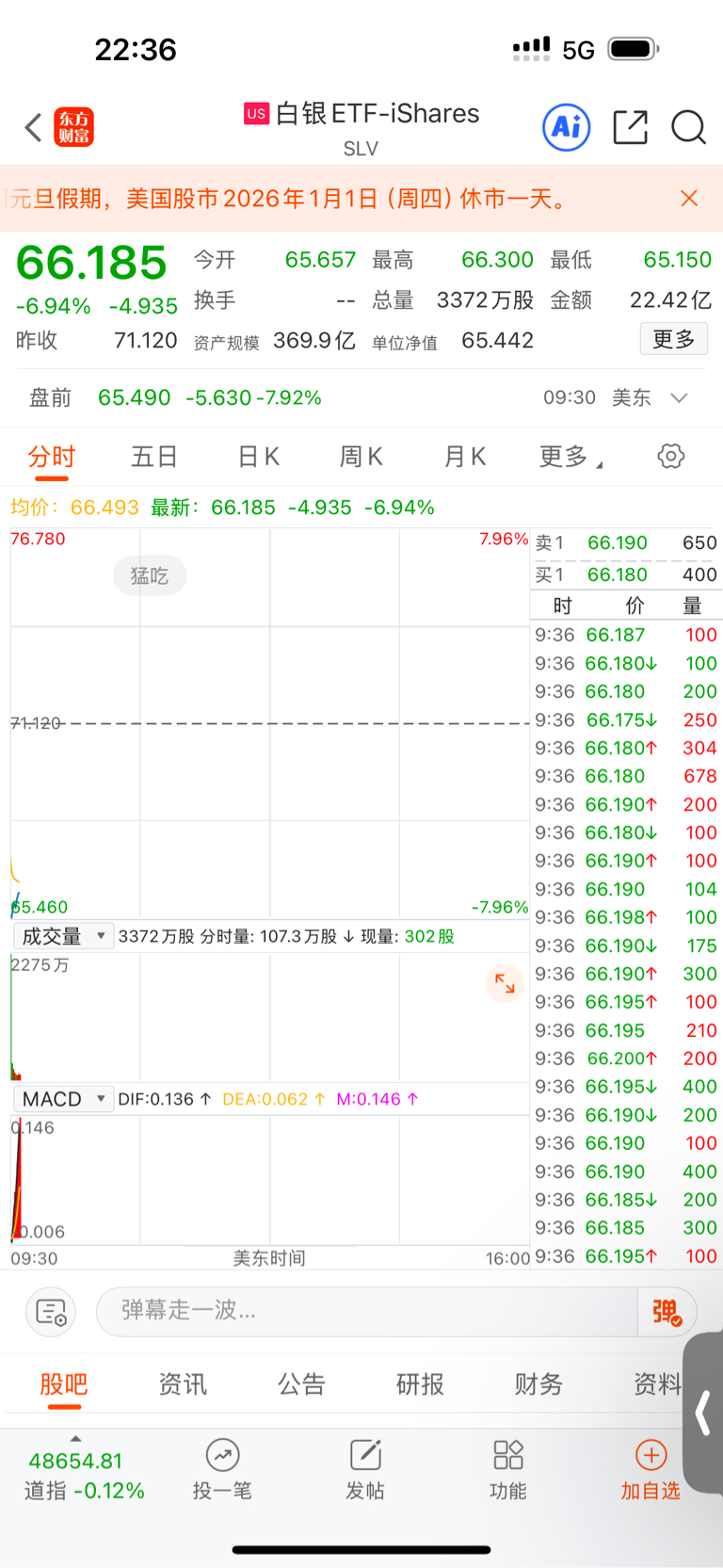
Task: Open the 资料 tab
Action: pos(657,1384)
